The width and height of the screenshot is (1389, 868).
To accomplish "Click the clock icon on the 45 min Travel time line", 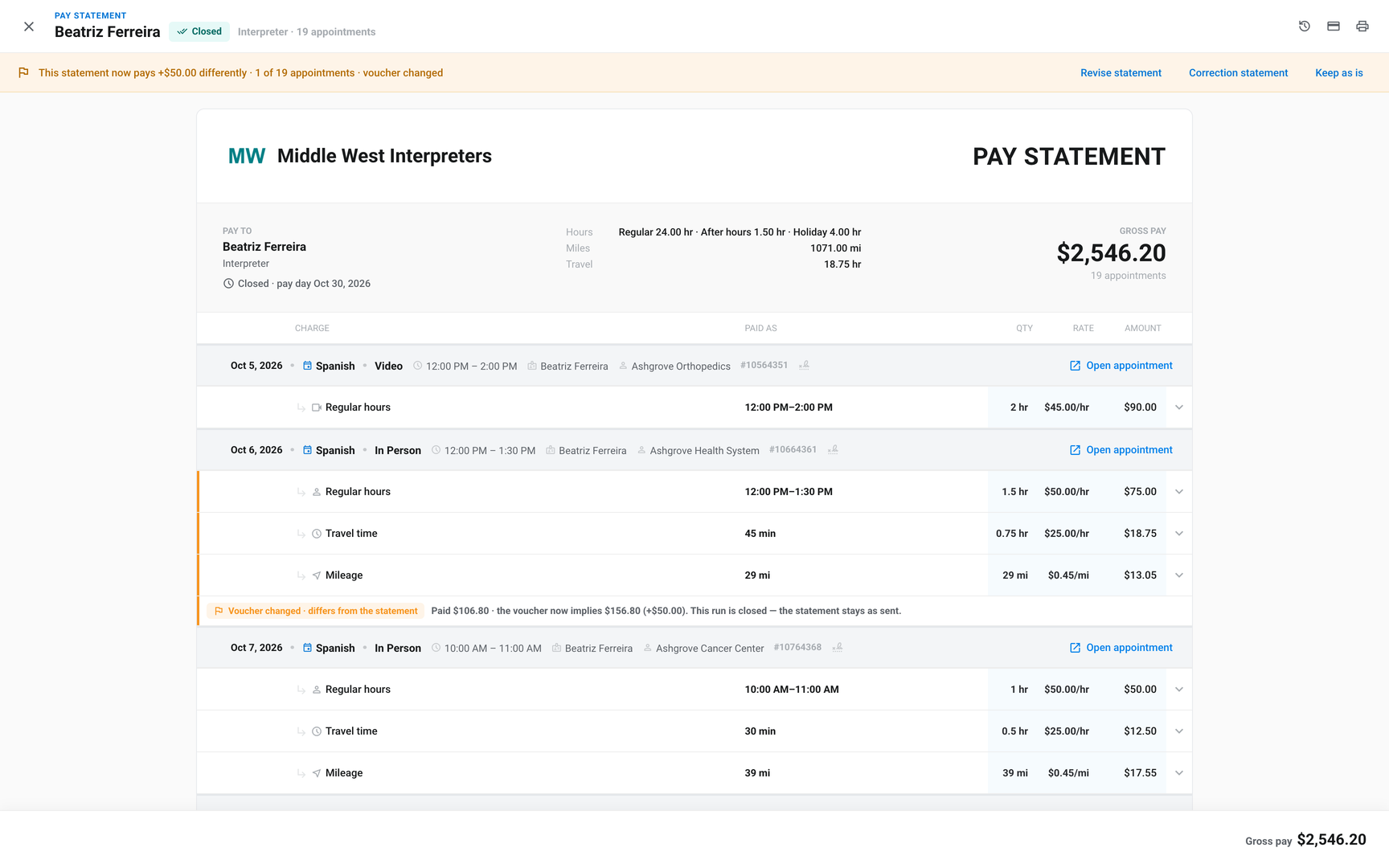I will (x=317, y=534).
